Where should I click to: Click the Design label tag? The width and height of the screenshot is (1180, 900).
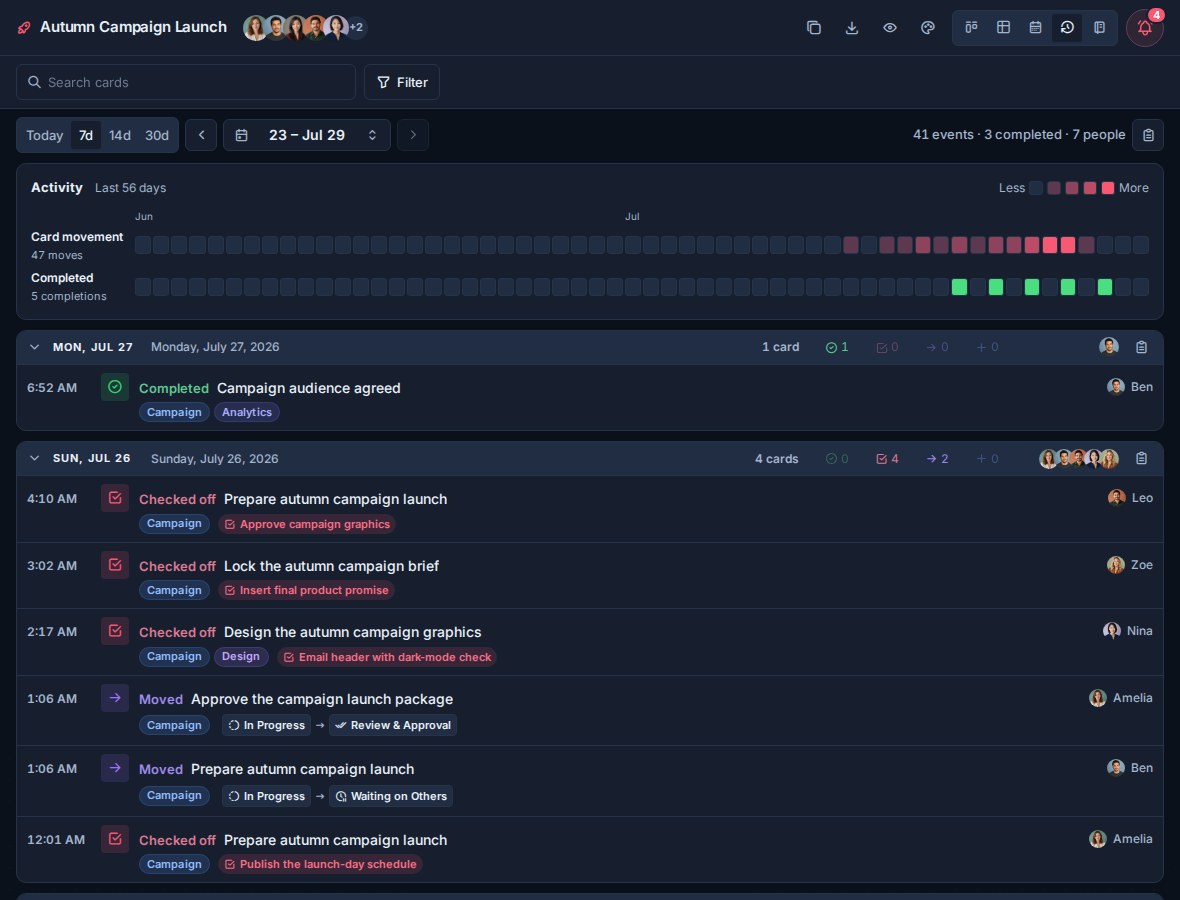click(241, 656)
